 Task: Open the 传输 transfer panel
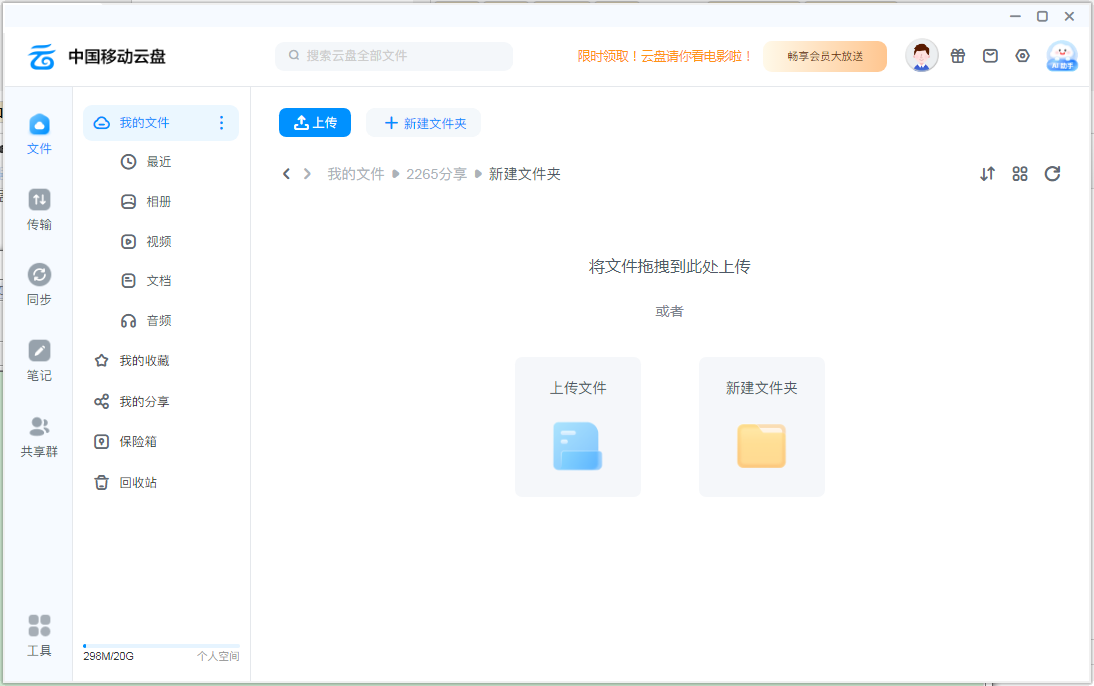[38, 210]
